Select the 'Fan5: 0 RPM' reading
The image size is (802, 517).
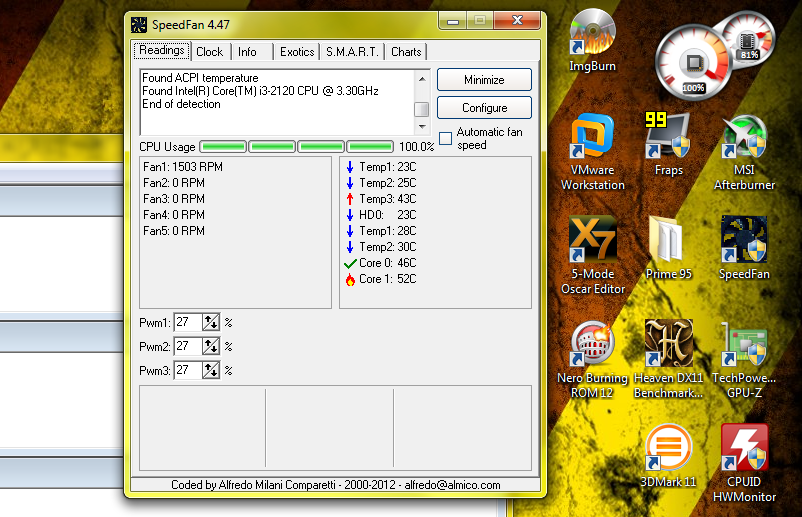[174, 231]
